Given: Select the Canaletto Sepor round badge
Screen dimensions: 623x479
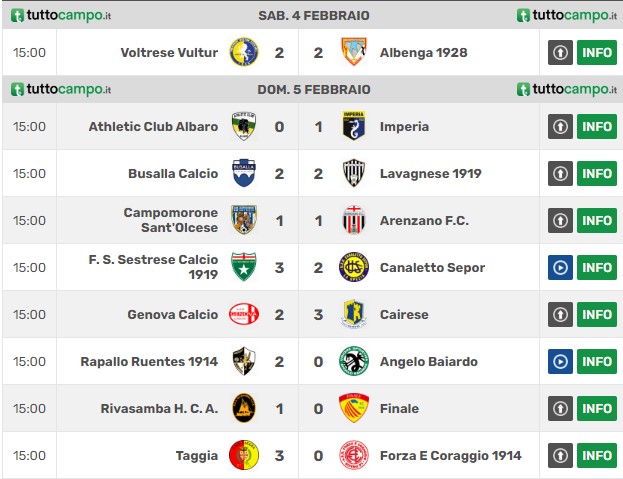Looking at the screenshot, I should (354, 267).
